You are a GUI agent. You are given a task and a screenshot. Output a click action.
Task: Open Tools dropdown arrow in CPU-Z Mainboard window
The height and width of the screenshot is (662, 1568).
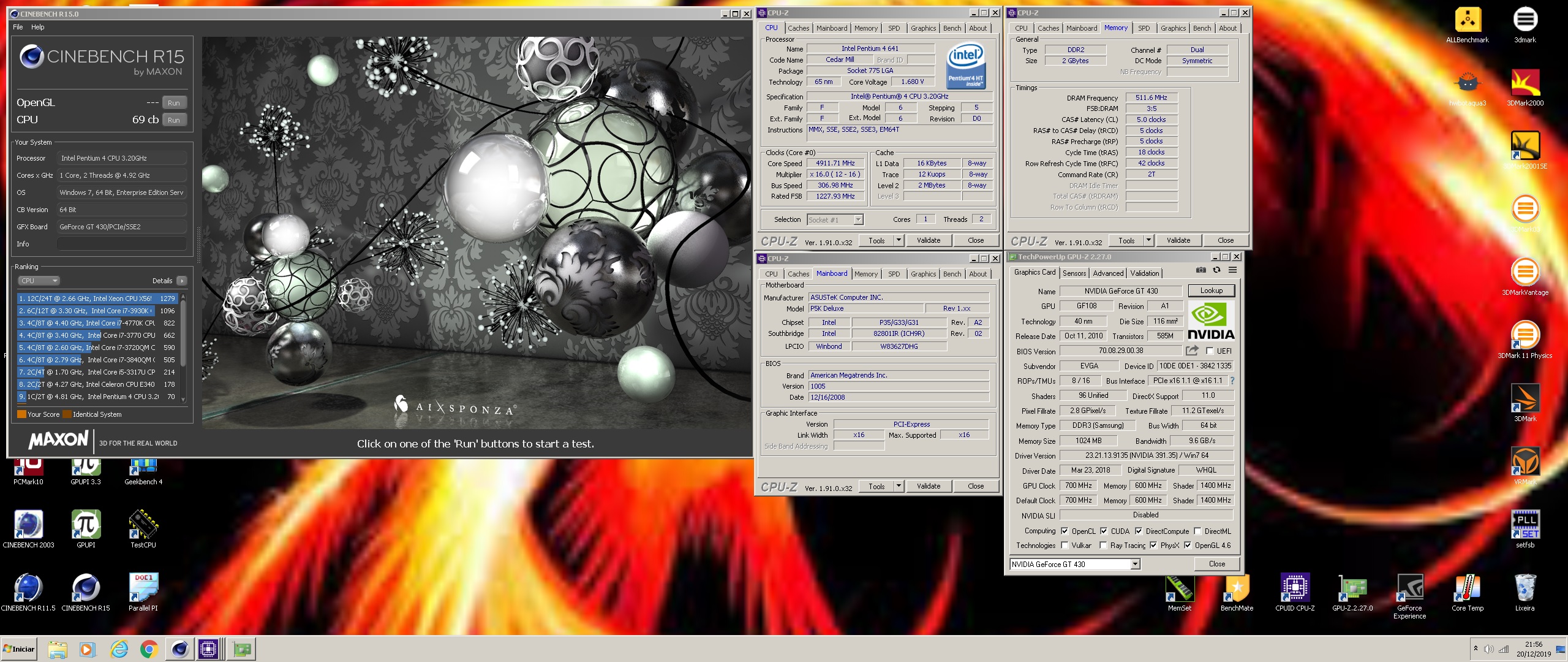pyautogui.click(x=899, y=486)
